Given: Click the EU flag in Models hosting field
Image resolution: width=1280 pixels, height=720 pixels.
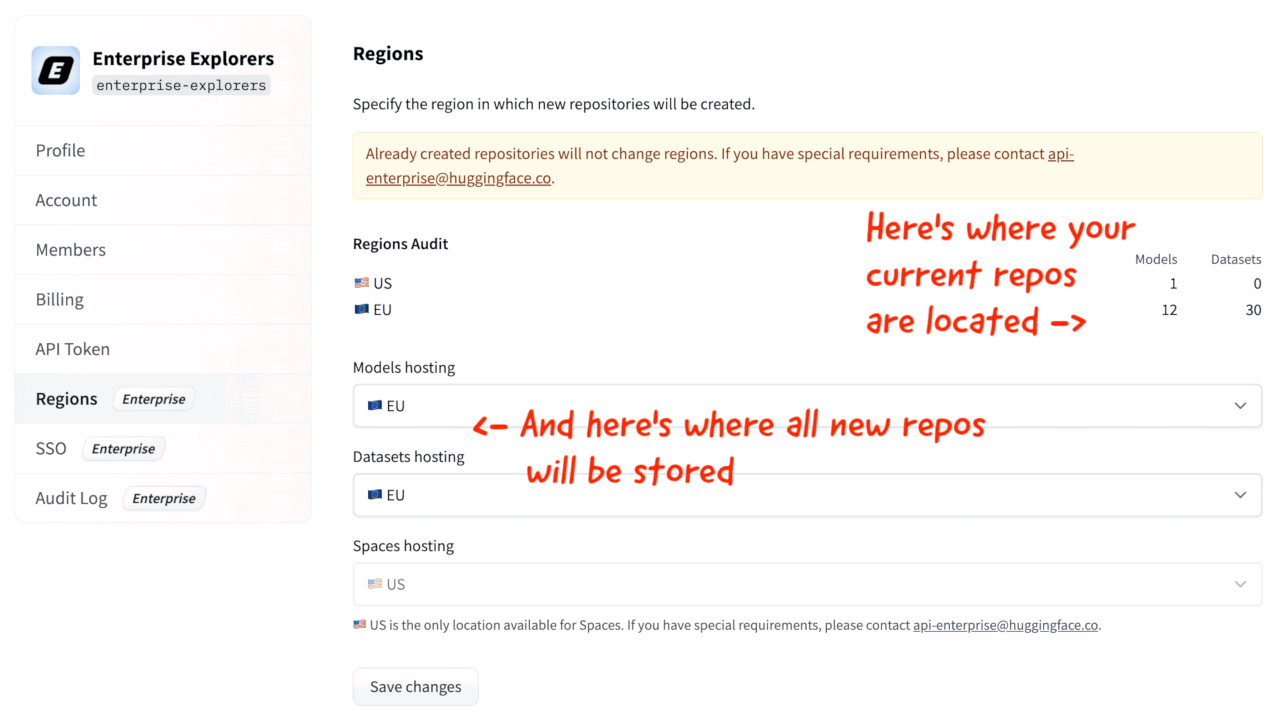Looking at the screenshot, I should click(375, 406).
